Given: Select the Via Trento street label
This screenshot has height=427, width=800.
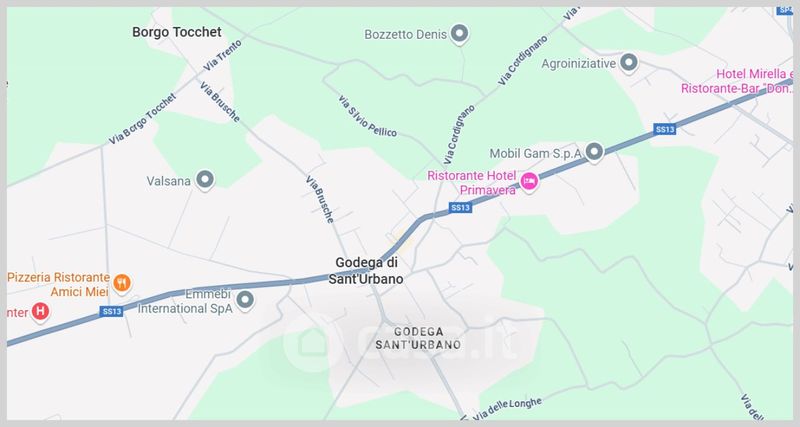Looking at the screenshot, I should point(222,55).
